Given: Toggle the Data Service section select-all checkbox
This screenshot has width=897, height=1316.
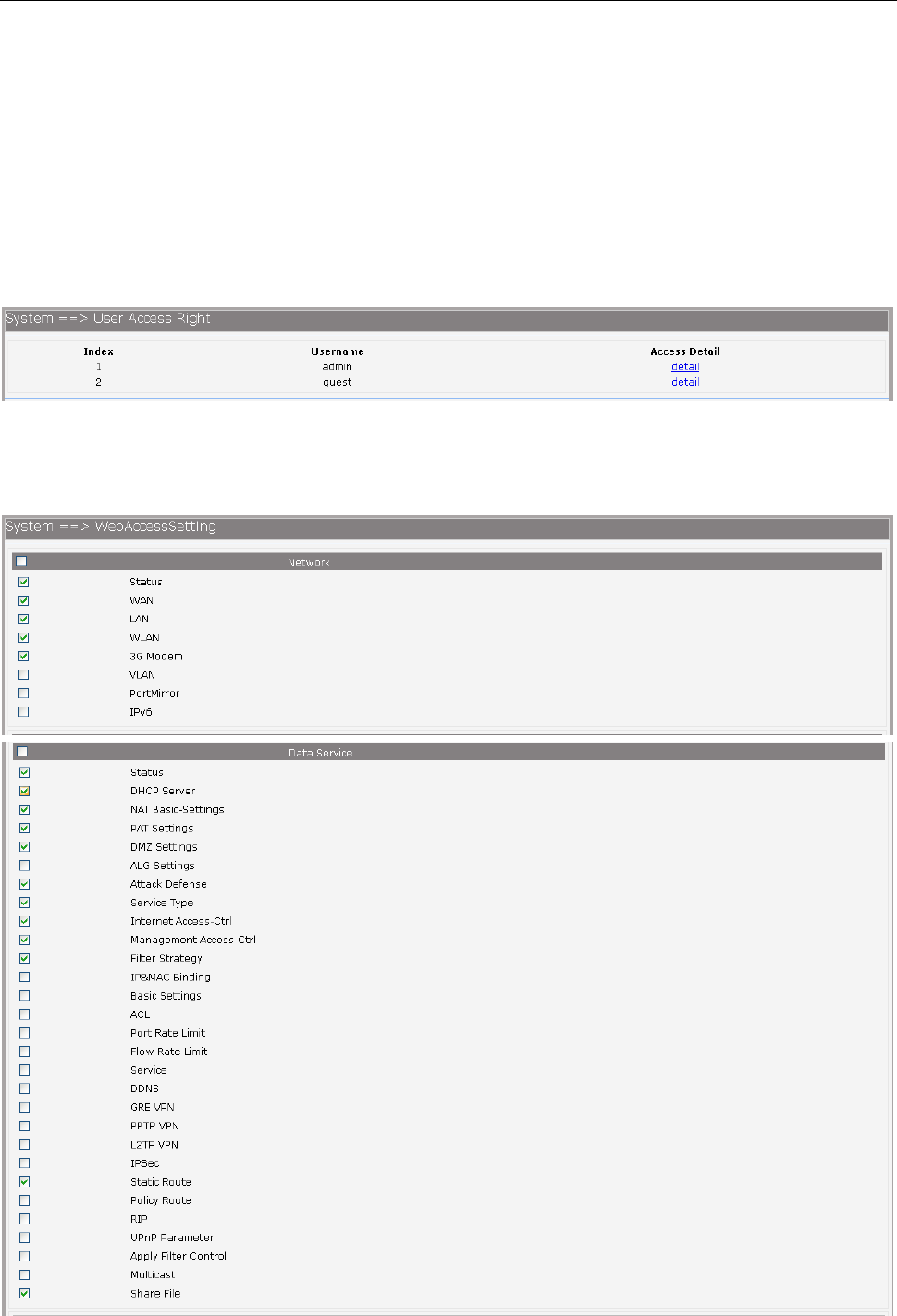Looking at the screenshot, I should pyautogui.click(x=22, y=752).
